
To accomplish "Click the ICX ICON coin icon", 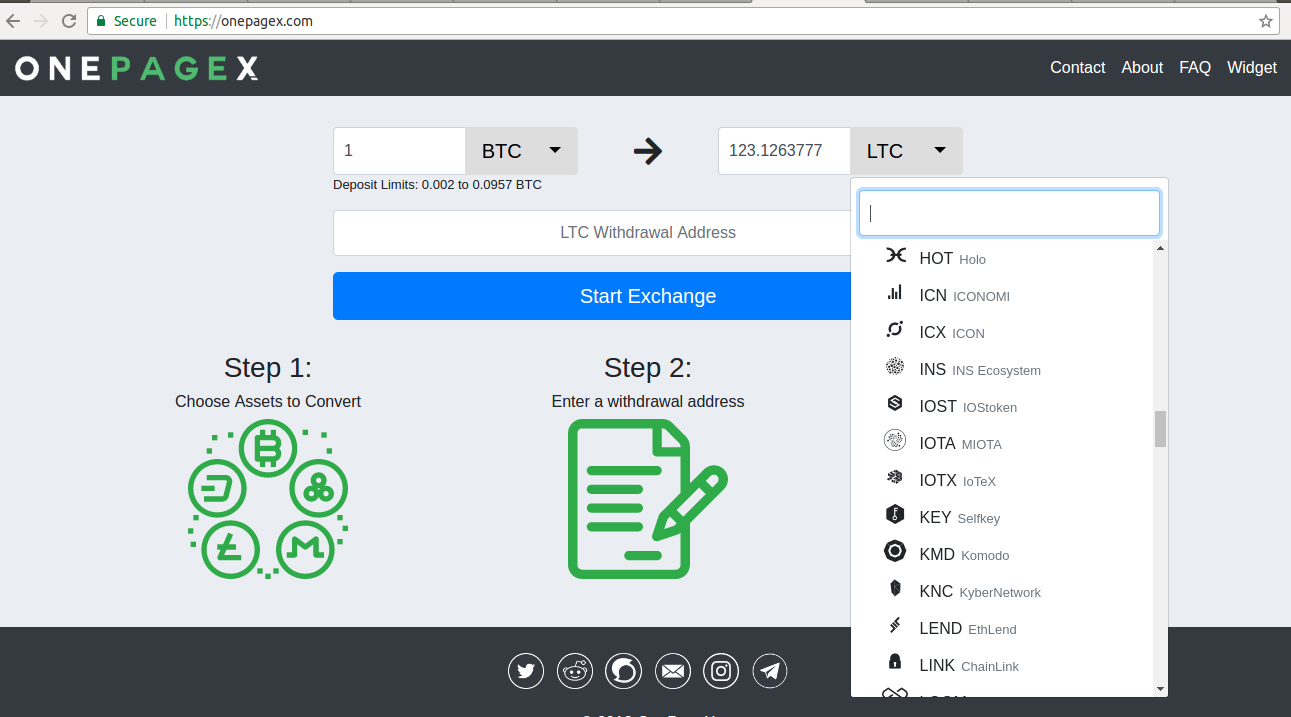I will tap(895, 330).
